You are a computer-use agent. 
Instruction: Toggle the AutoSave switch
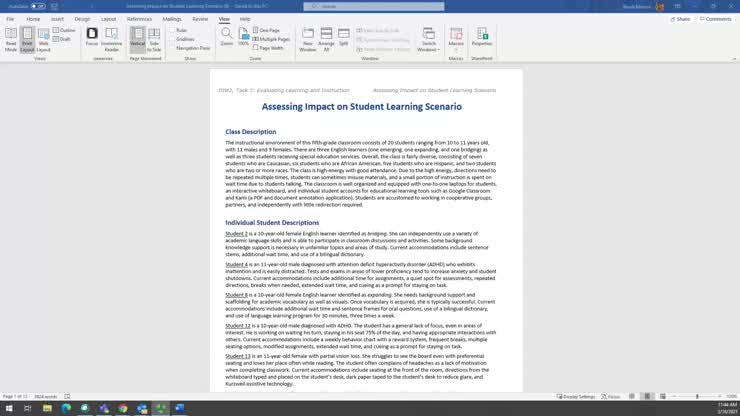click(35, 6)
